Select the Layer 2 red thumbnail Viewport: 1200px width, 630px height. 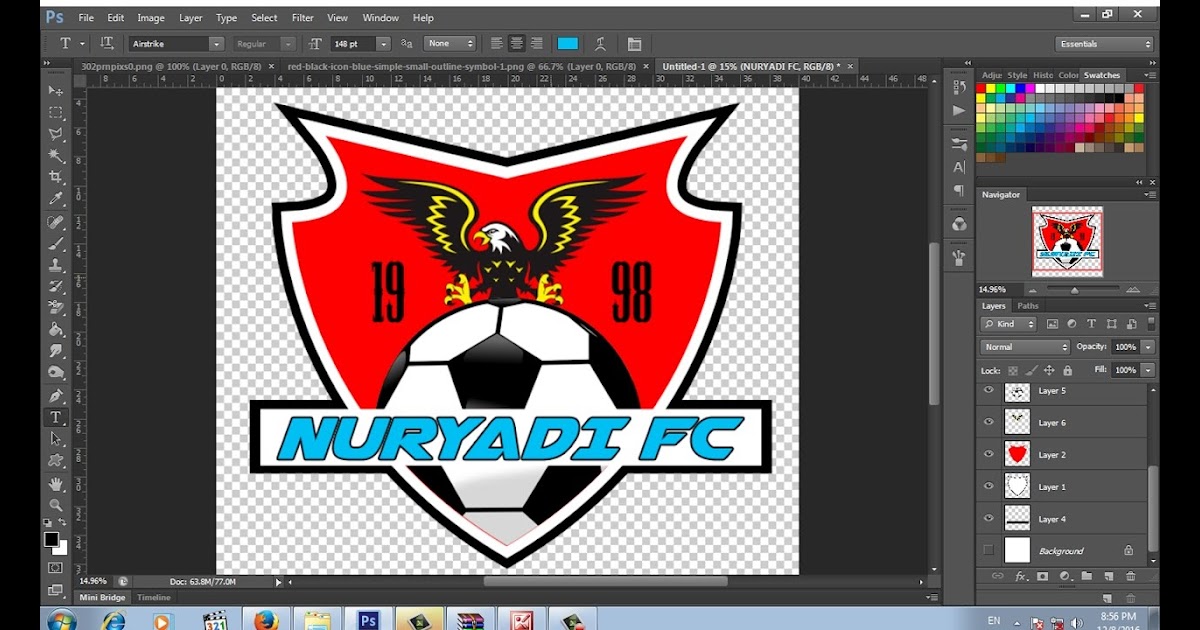[1017, 454]
